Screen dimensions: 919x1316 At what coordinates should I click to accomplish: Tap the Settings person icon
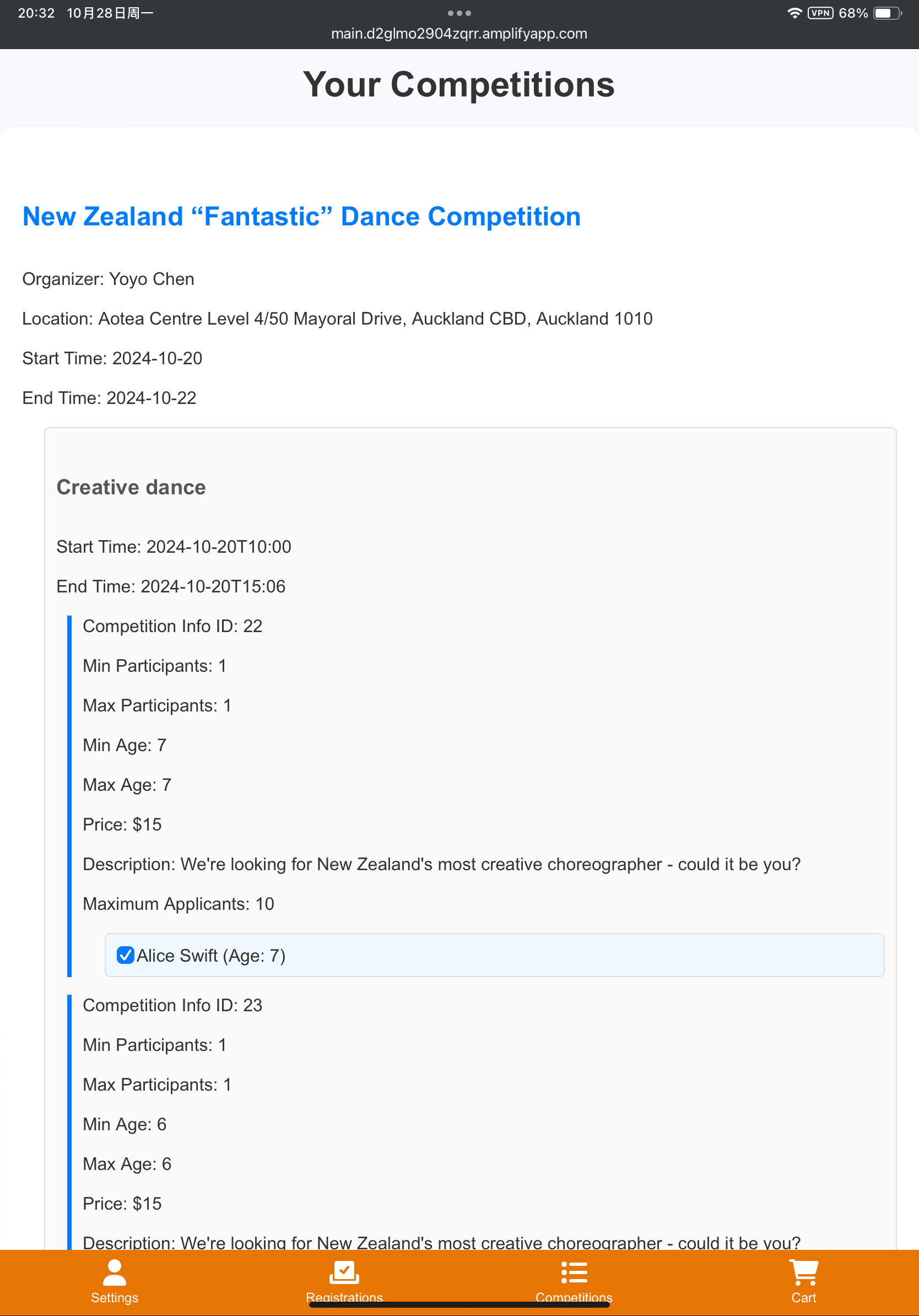115,1273
